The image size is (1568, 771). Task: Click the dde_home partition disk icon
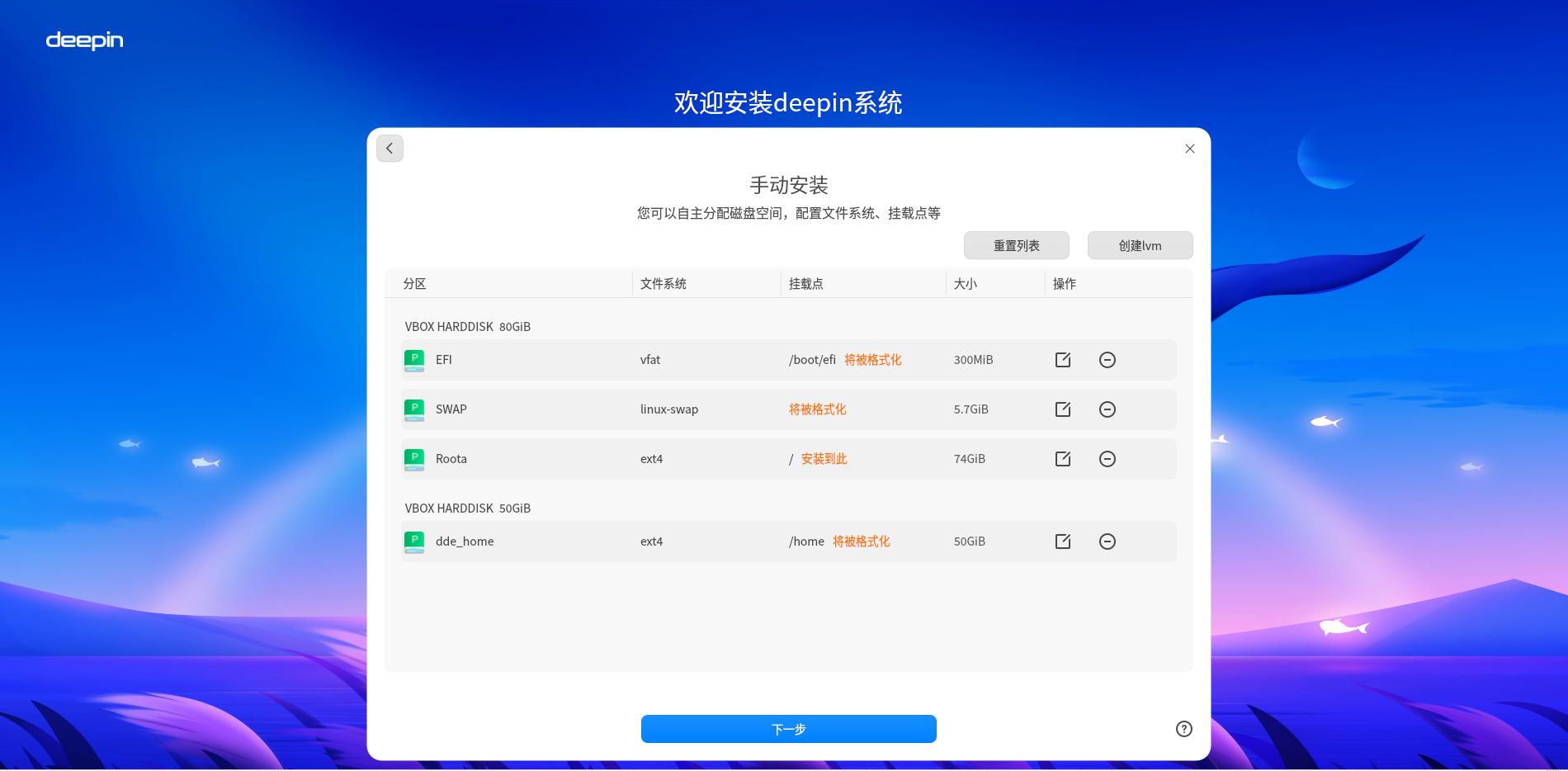(x=414, y=542)
